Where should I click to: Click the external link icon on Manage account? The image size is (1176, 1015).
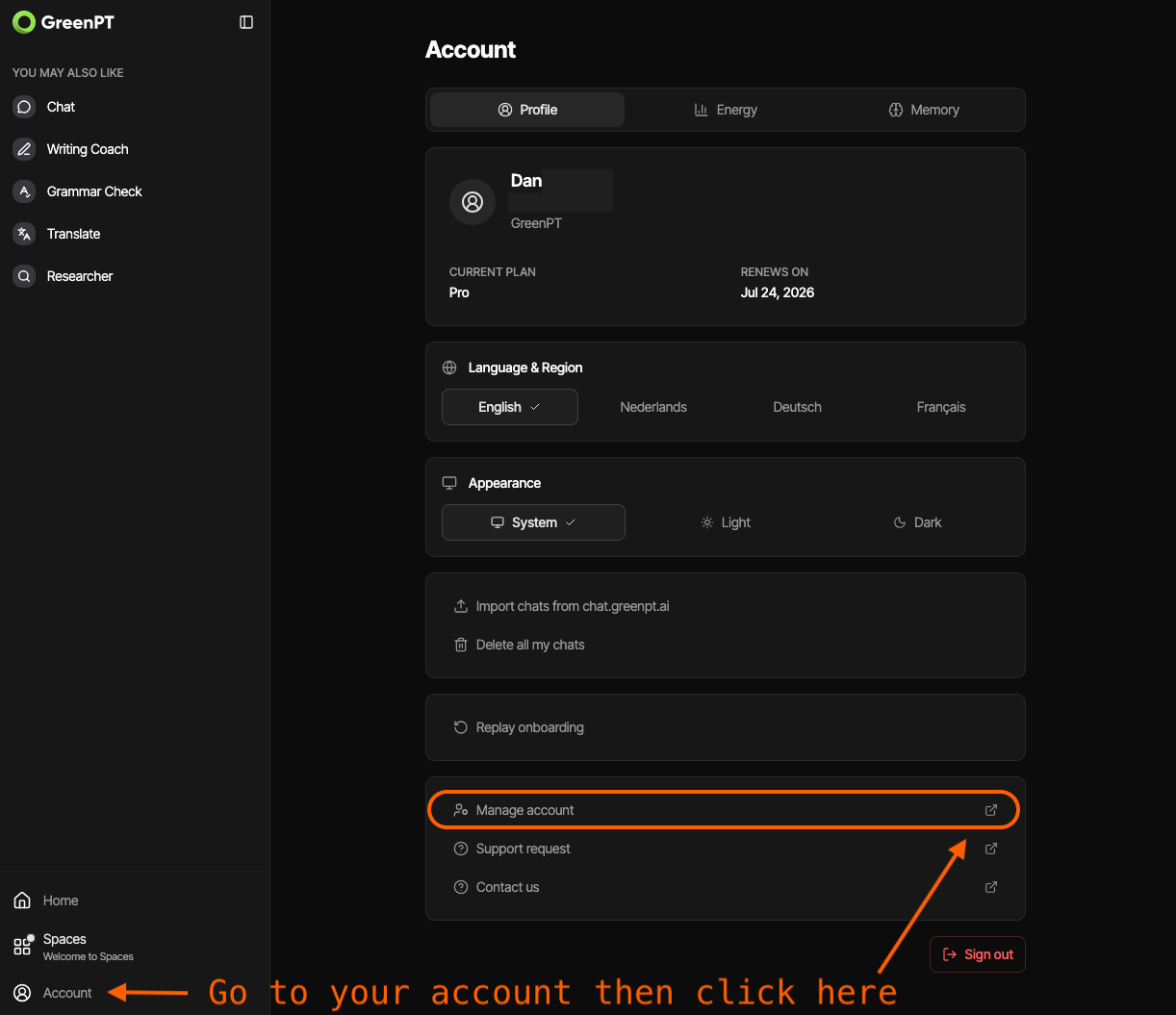click(x=991, y=810)
